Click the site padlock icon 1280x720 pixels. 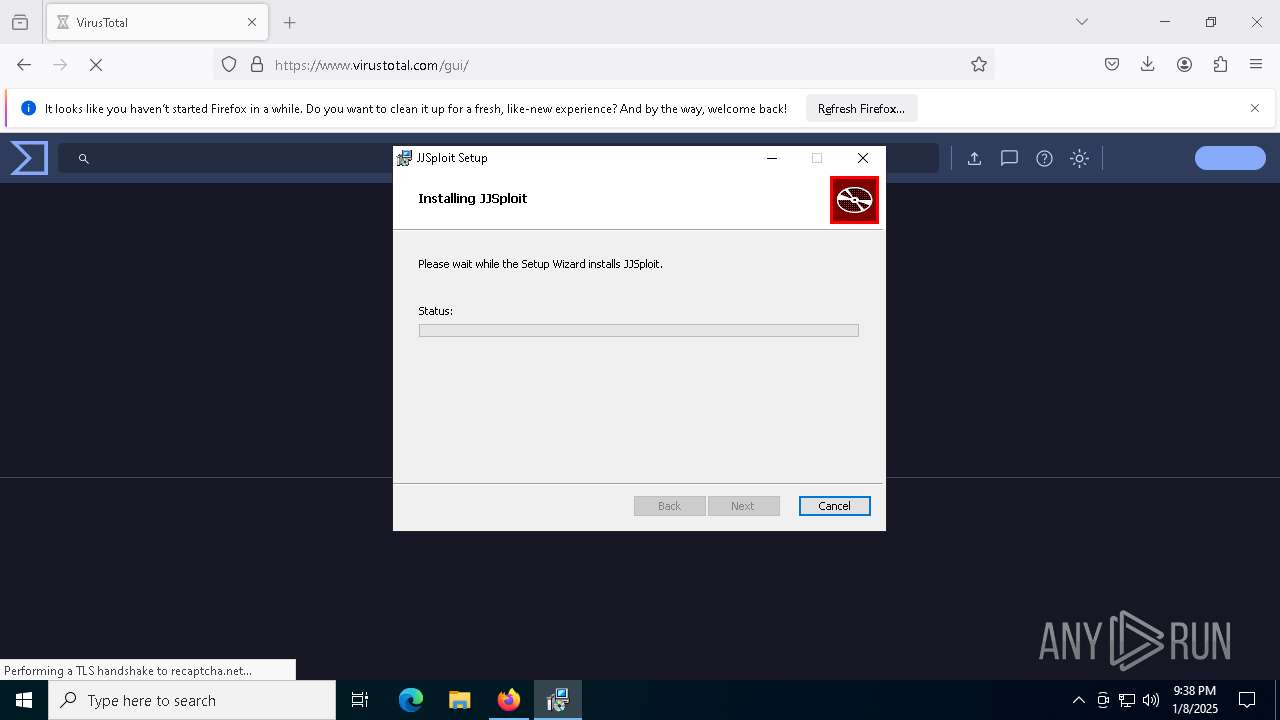257,65
